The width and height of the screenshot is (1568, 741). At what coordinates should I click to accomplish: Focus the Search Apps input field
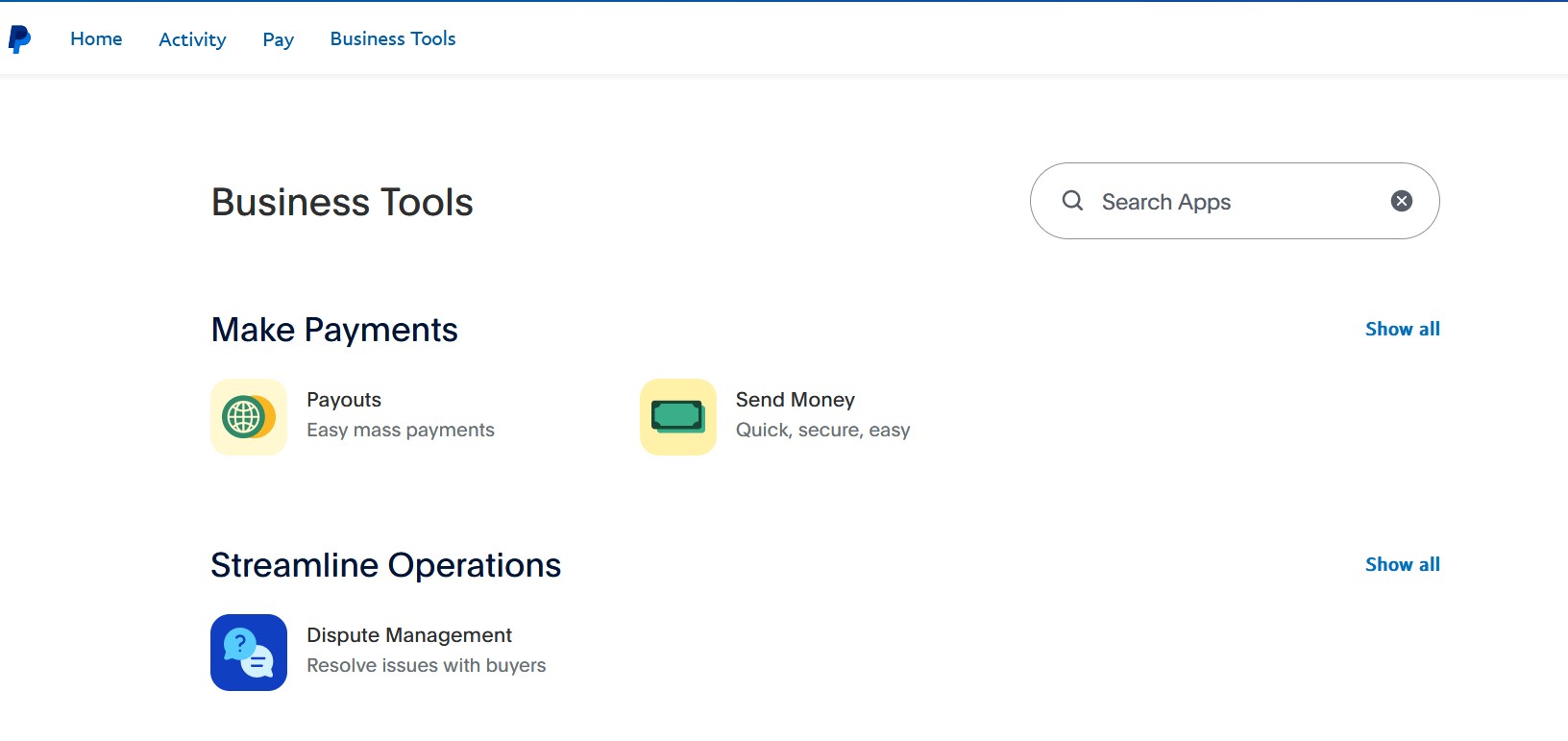point(1235,201)
